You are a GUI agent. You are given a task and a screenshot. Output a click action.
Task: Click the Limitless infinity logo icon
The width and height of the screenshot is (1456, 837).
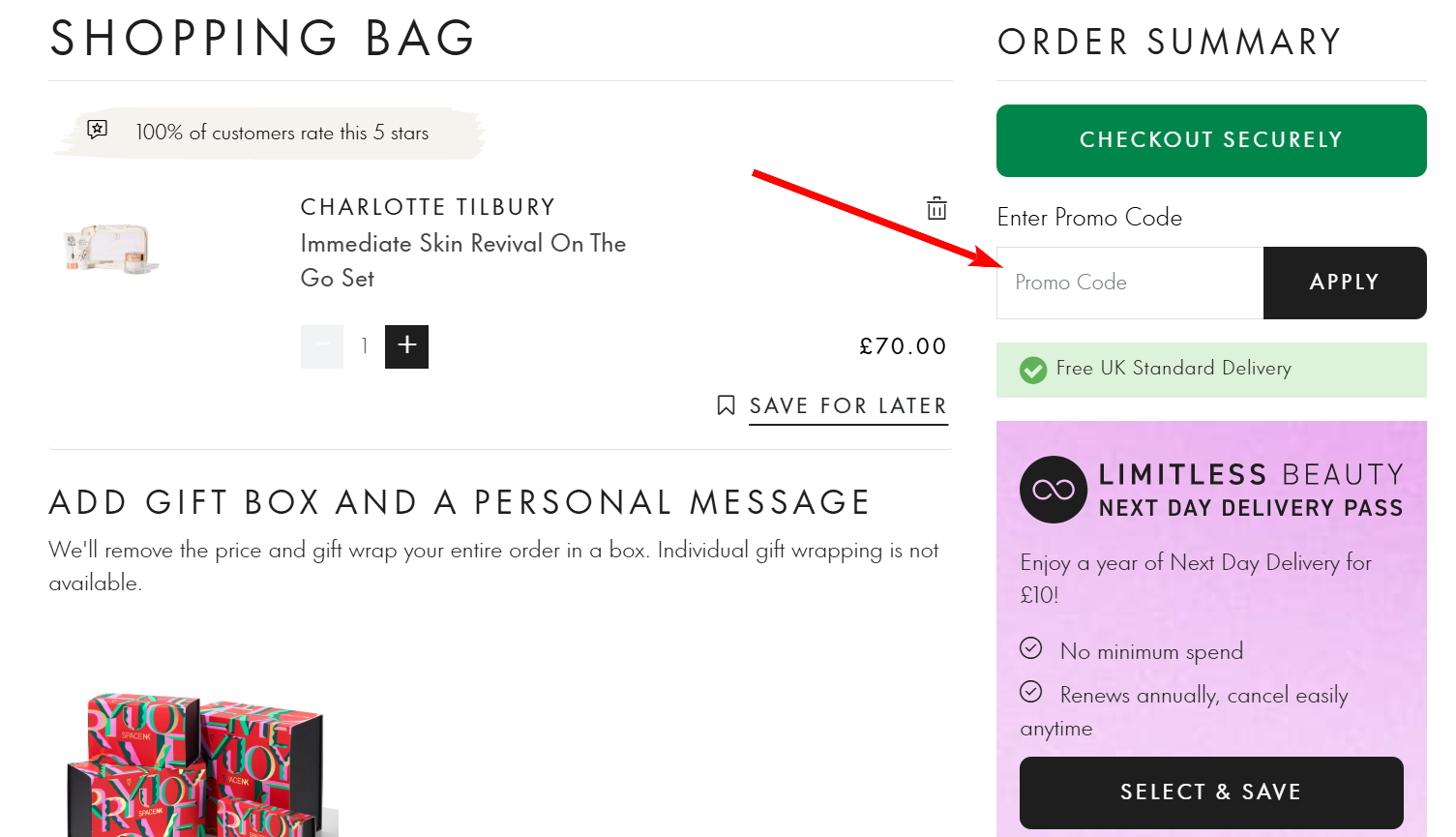[x=1053, y=490]
